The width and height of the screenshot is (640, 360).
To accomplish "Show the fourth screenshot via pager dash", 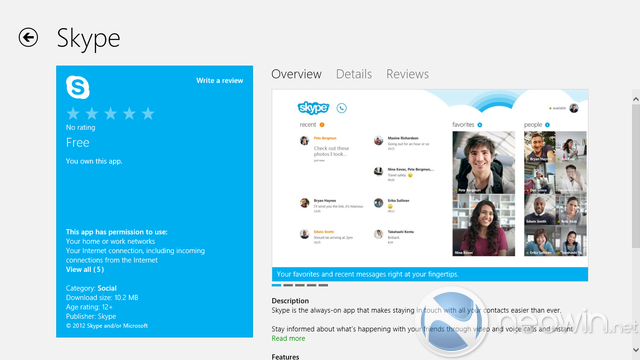I will click(x=311, y=285).
